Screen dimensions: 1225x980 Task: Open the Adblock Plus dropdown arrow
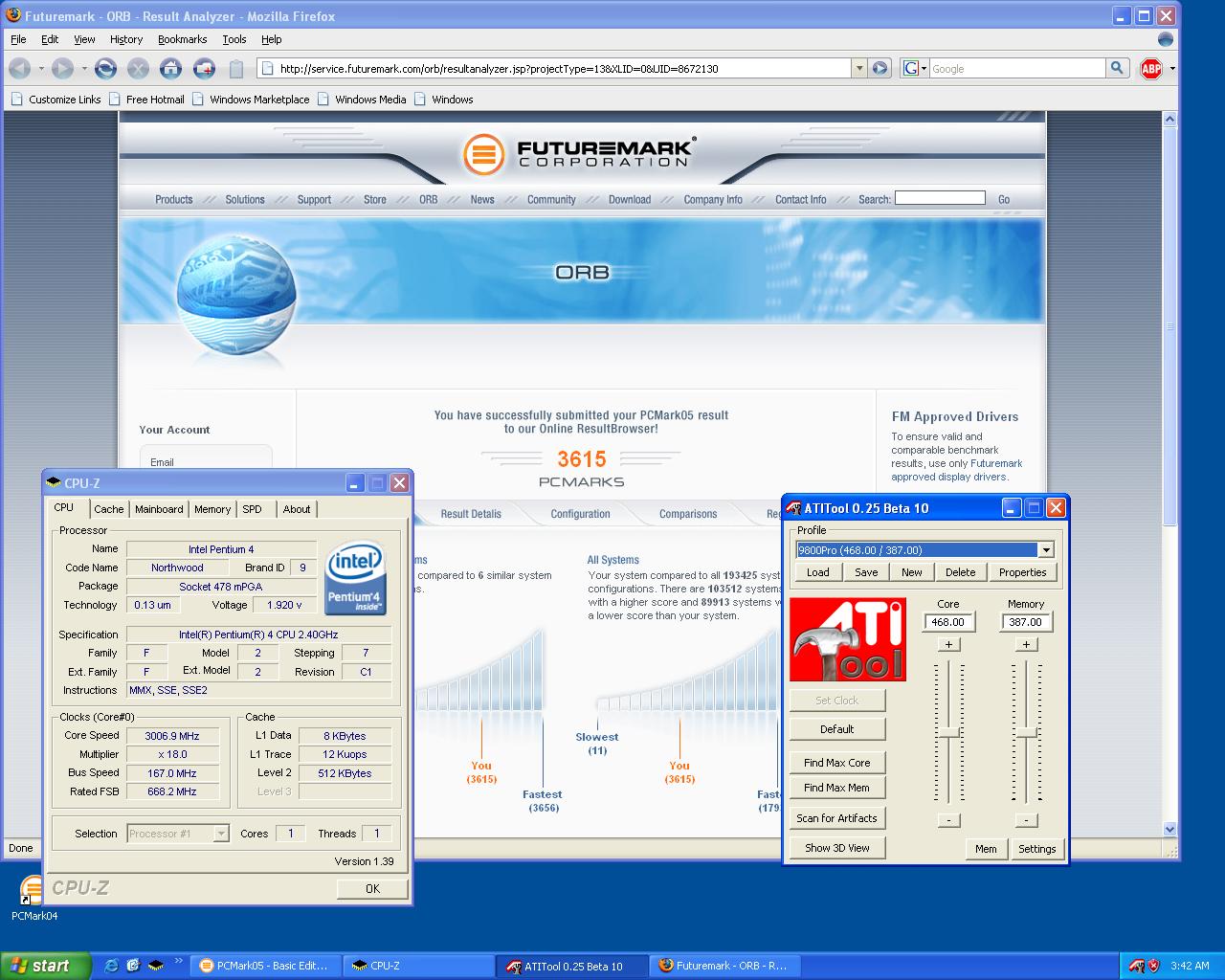pos(1172,68)
